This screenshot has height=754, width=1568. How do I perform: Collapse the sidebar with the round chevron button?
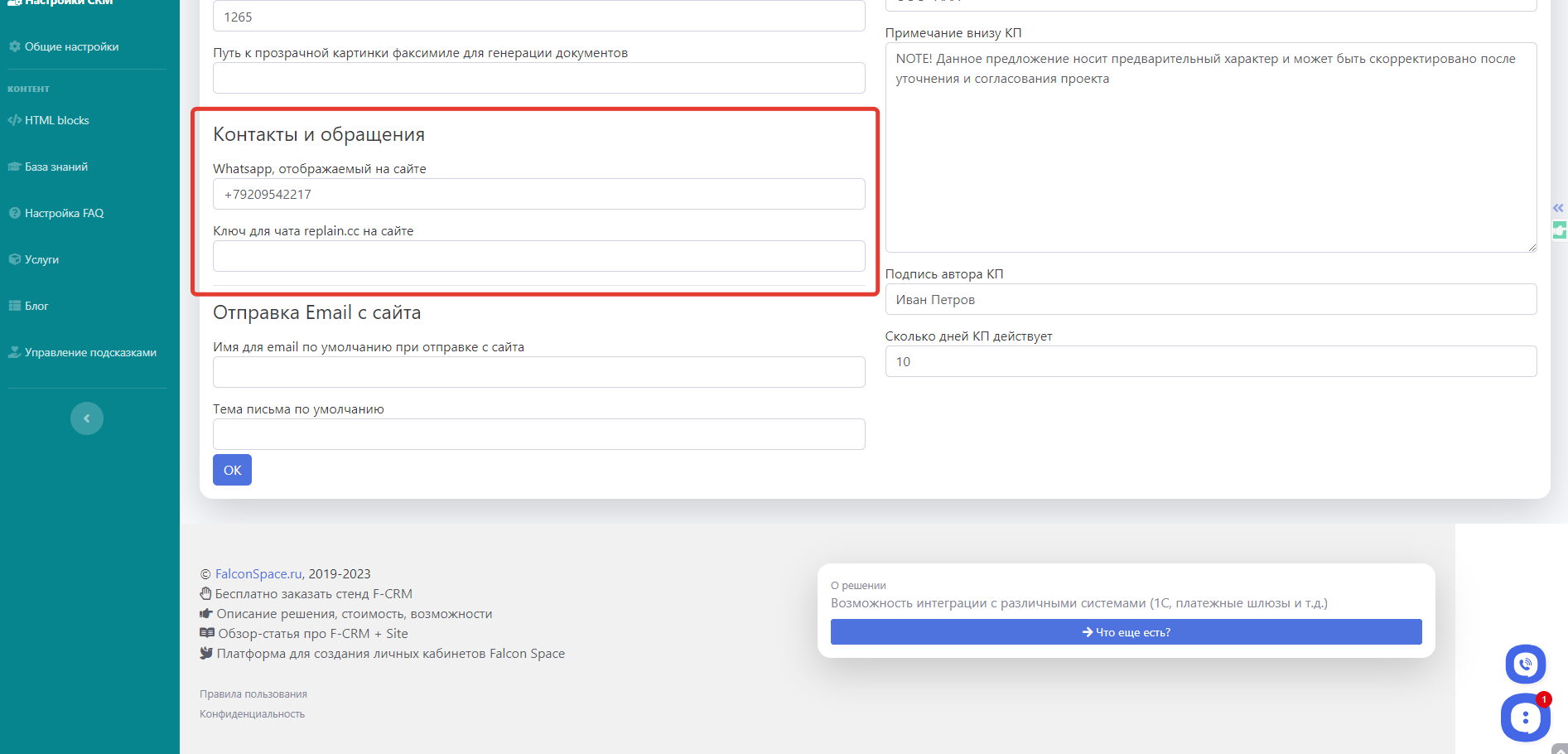(x=87, y=418)
